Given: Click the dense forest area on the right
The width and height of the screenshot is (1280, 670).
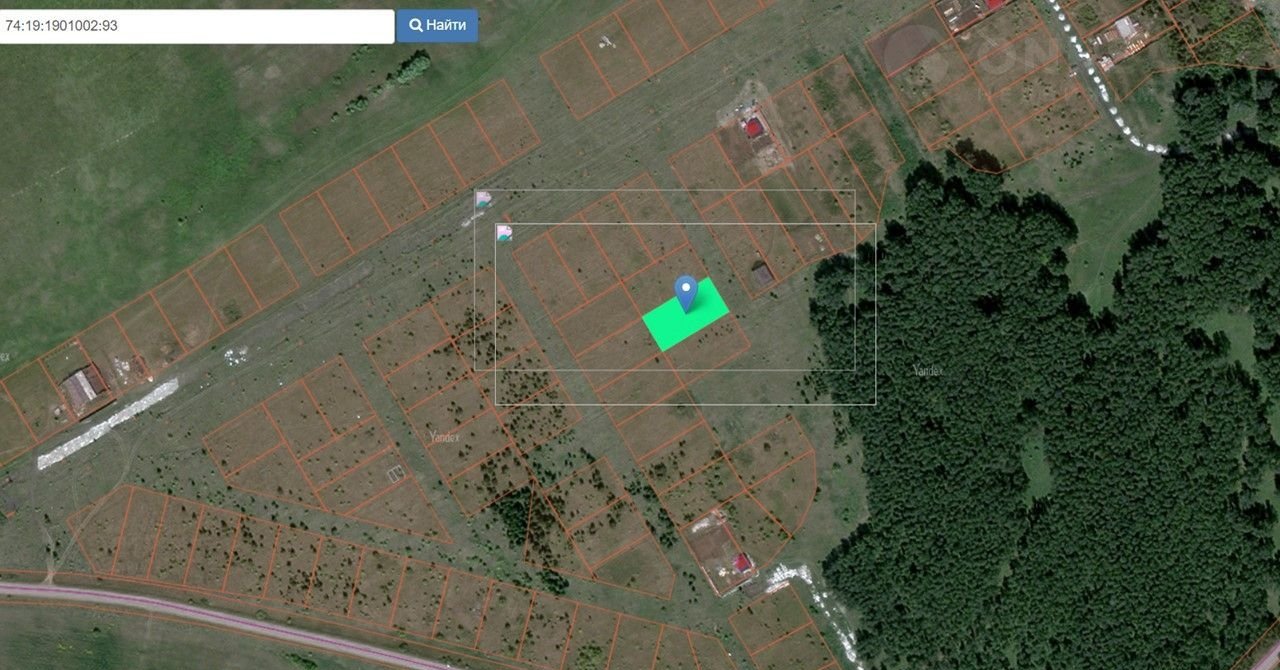Looking at the screenshot, I should pyautogui.click(x=1050, y=450).
